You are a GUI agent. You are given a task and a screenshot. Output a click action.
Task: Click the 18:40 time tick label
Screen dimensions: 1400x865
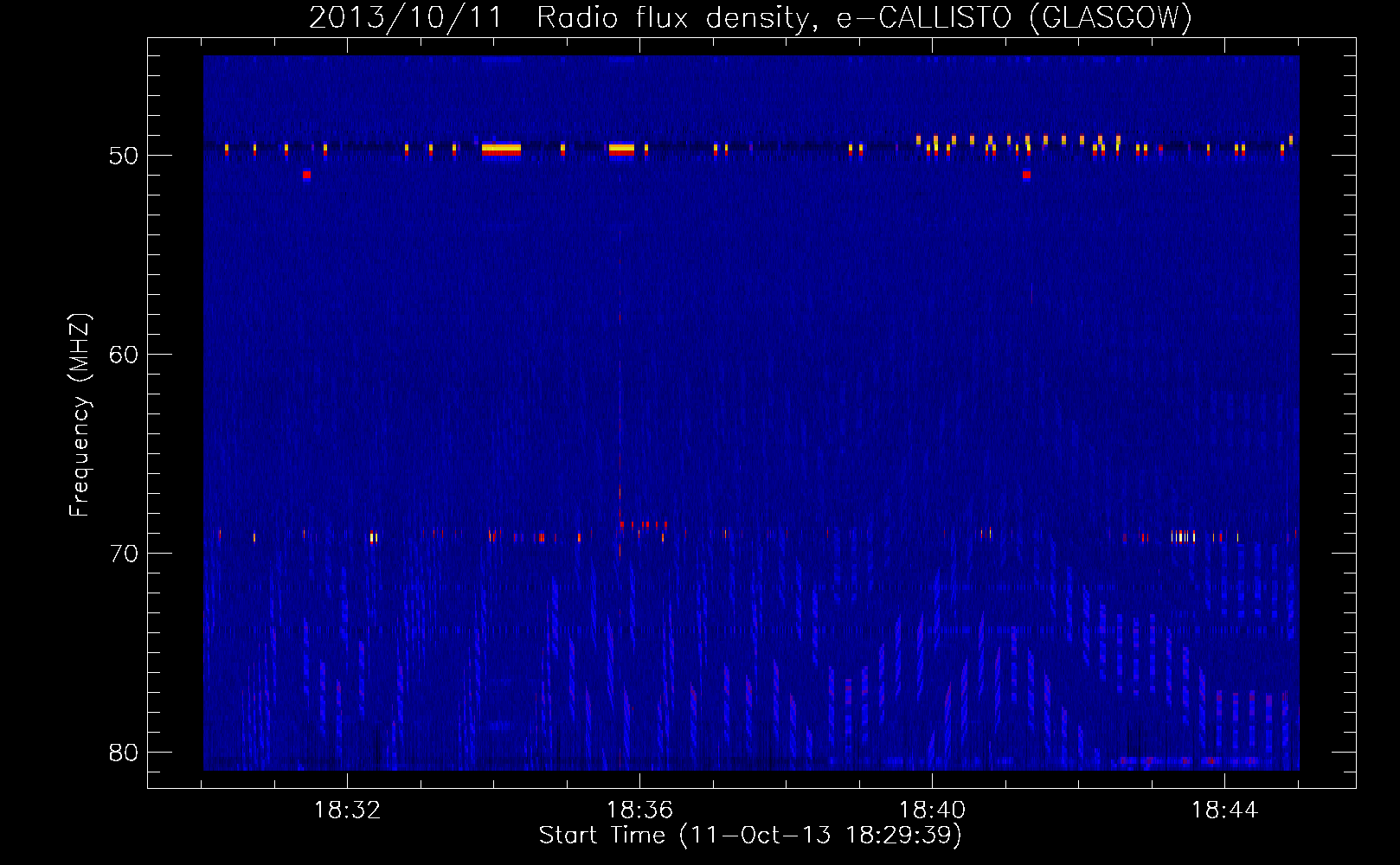pos(932,810)
